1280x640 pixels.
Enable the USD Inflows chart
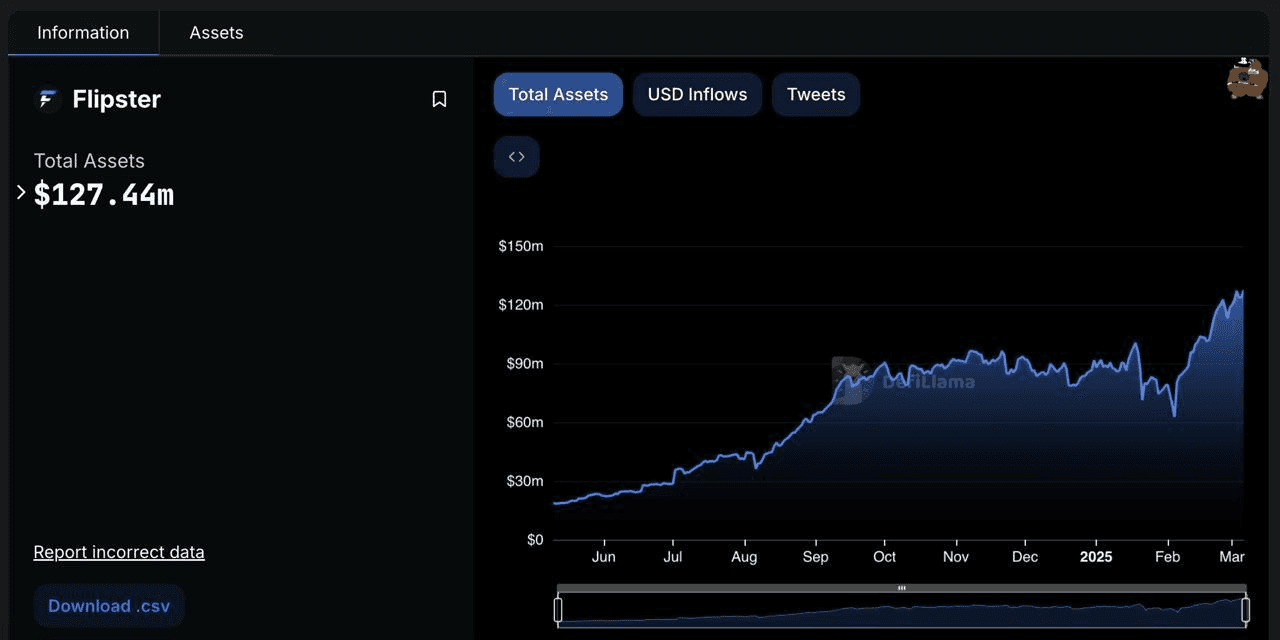coord(697,95)
